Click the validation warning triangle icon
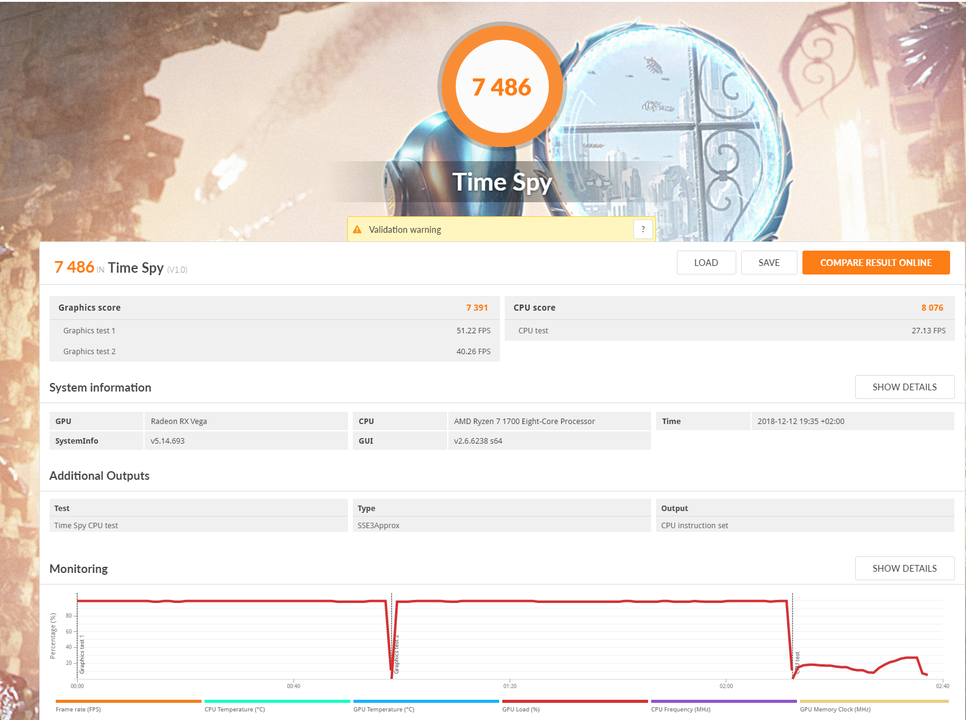 [x=357, y=230]
